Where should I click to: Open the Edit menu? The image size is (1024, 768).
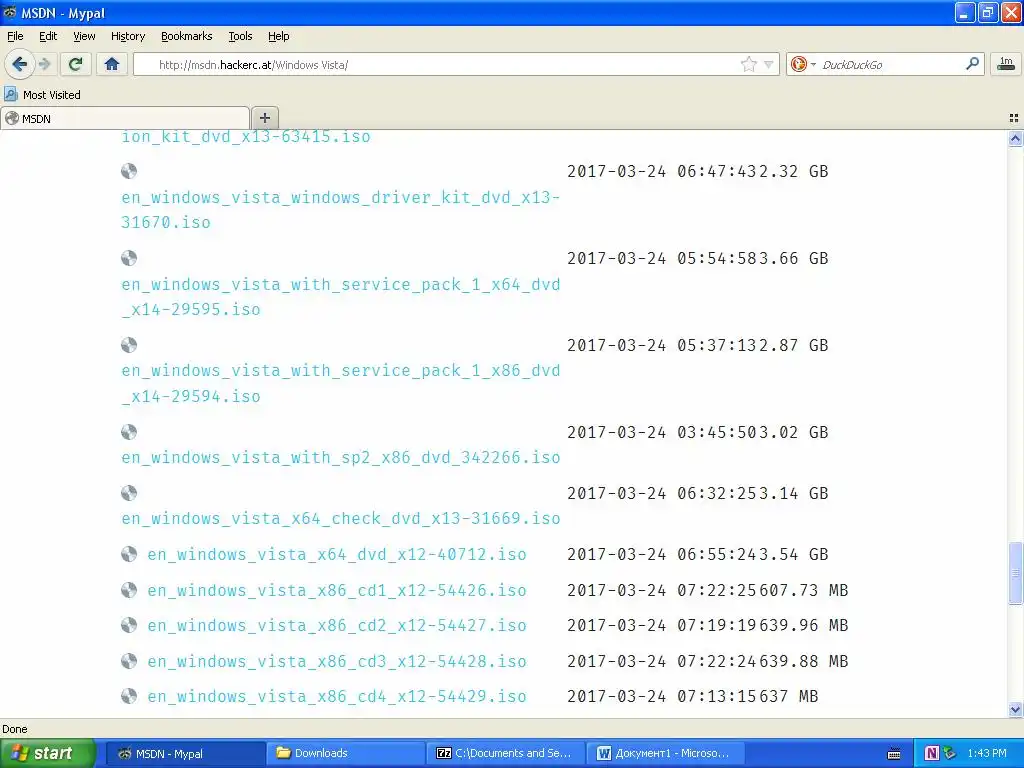[x=48, y=36]
